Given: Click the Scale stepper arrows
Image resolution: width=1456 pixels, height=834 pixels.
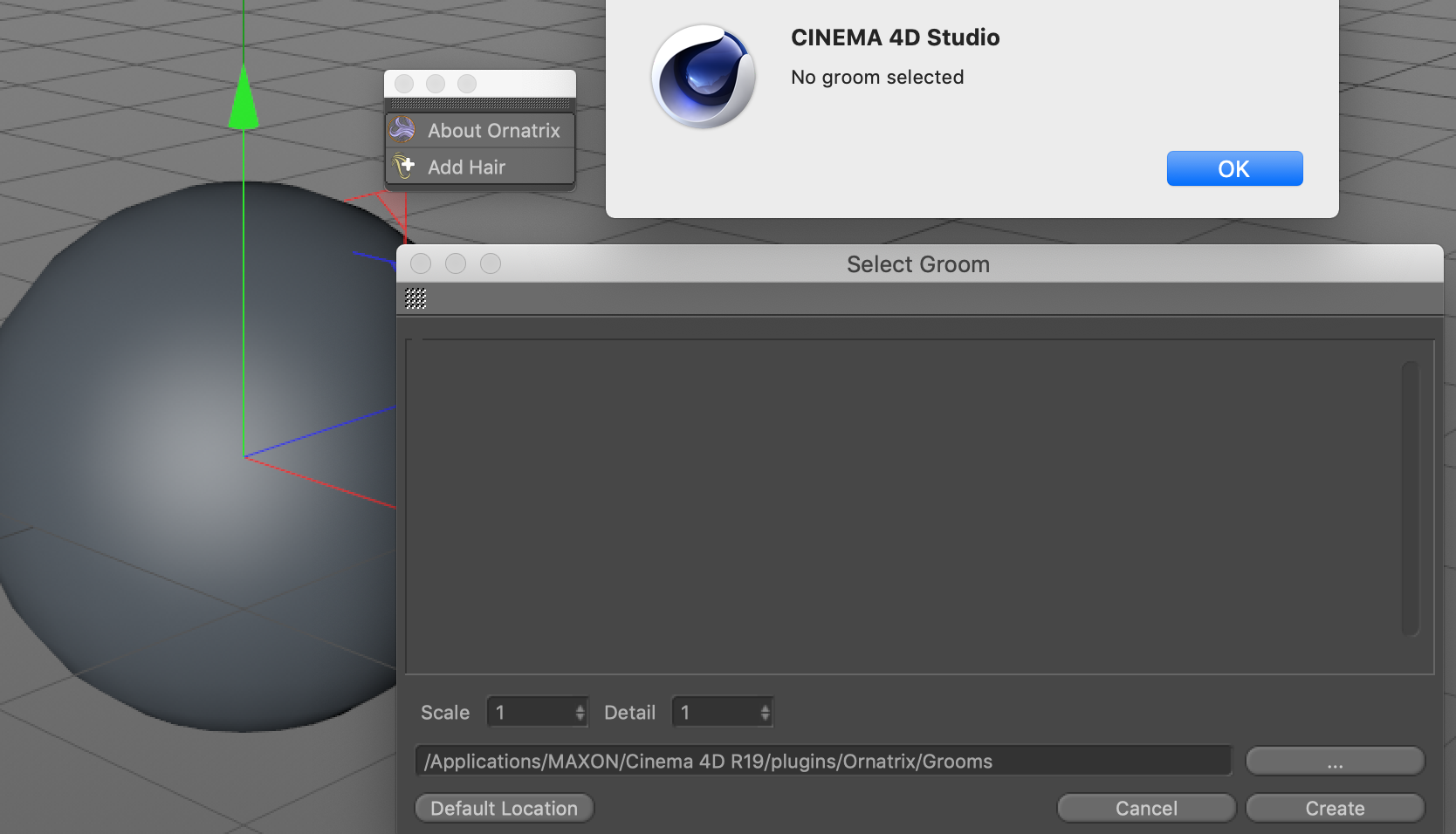Looking at the screenshot, I should [x=580, y=713].
